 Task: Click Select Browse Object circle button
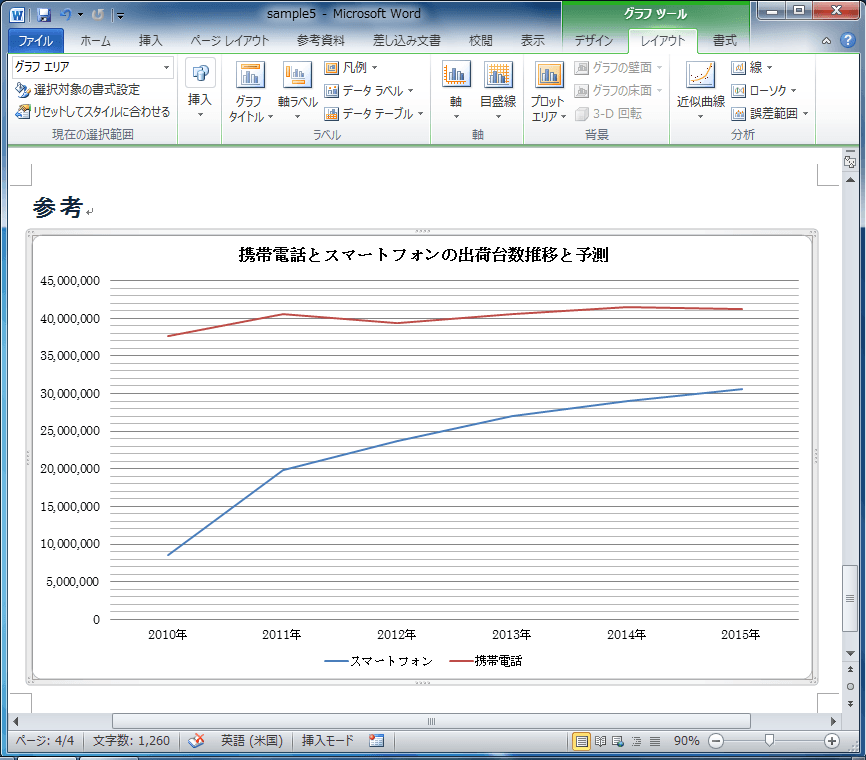coord(850,687)
